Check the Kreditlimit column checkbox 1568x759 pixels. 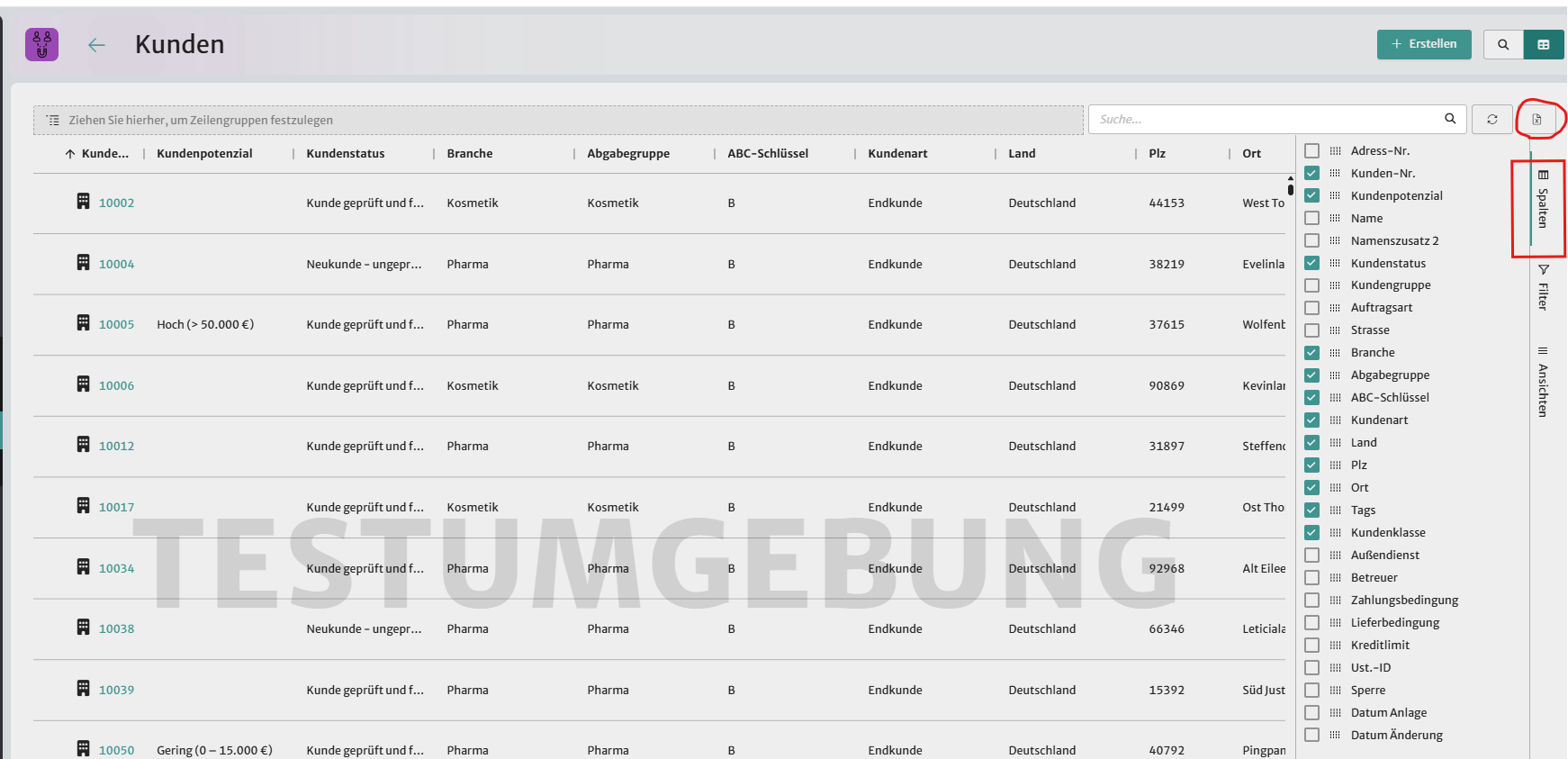(x=1312, y=645)
